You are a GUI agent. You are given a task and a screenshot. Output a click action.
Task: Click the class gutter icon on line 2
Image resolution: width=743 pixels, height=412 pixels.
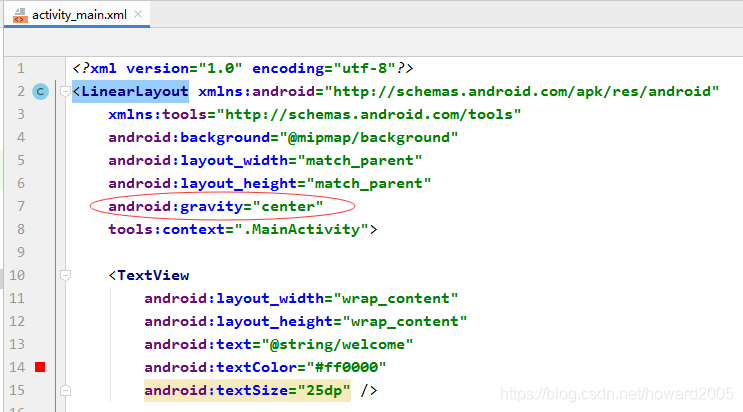pos(40,92)
